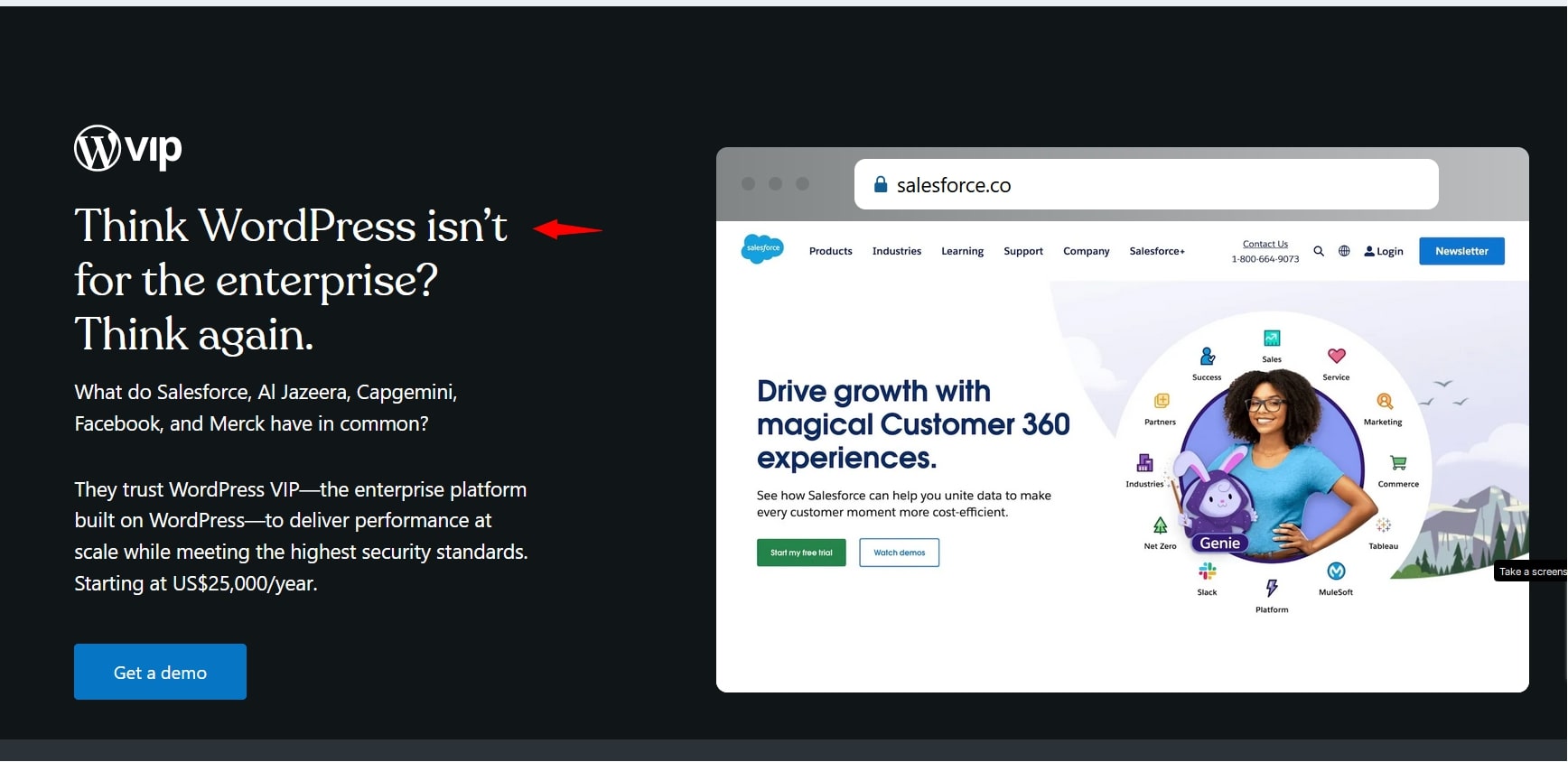Screen dimensions: 1568x762
Task: Open the Company menu
Action: (1086, 251)
